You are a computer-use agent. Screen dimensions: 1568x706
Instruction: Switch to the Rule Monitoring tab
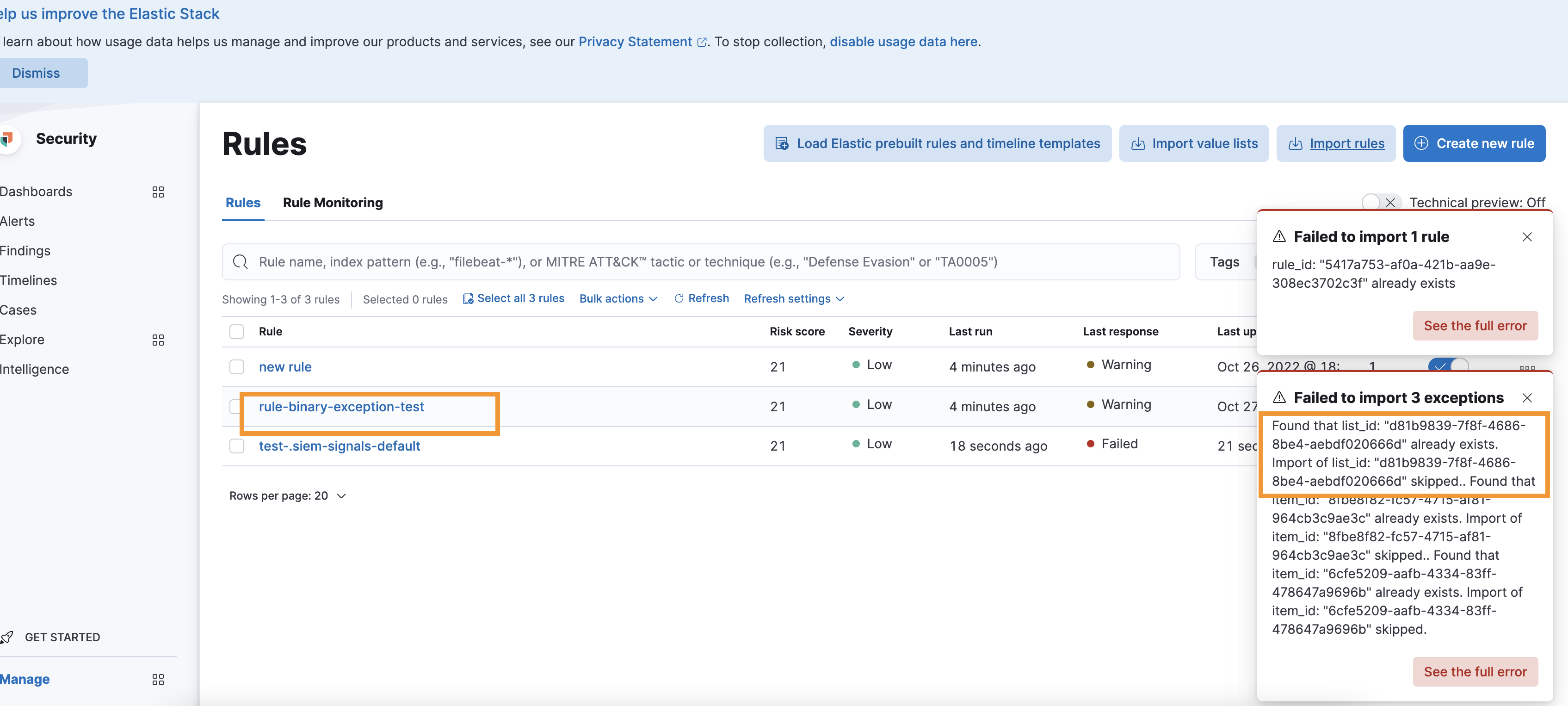(x=333, y=203)
